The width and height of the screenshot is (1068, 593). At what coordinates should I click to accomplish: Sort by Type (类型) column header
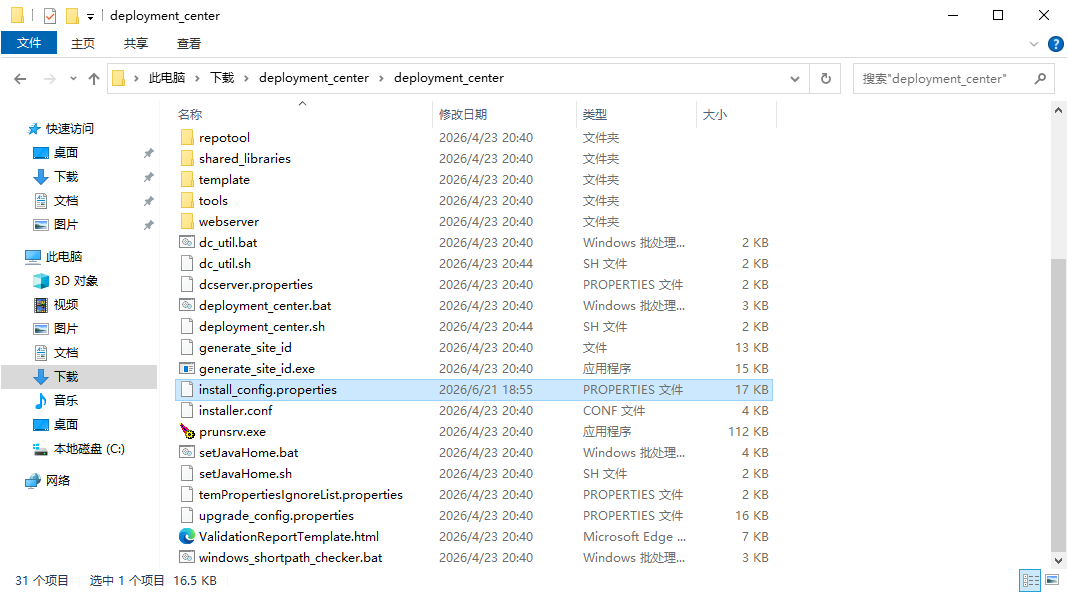(x=595, y=114)
